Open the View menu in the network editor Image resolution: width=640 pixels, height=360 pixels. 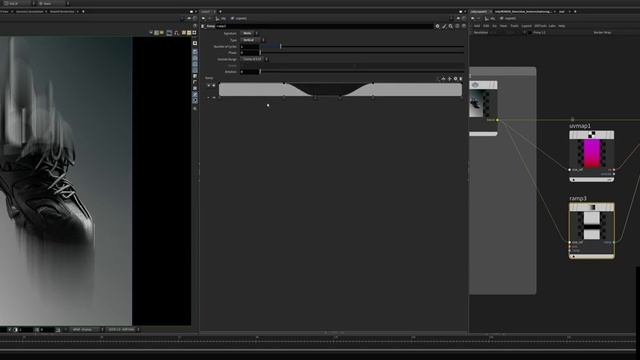point(503,26)
